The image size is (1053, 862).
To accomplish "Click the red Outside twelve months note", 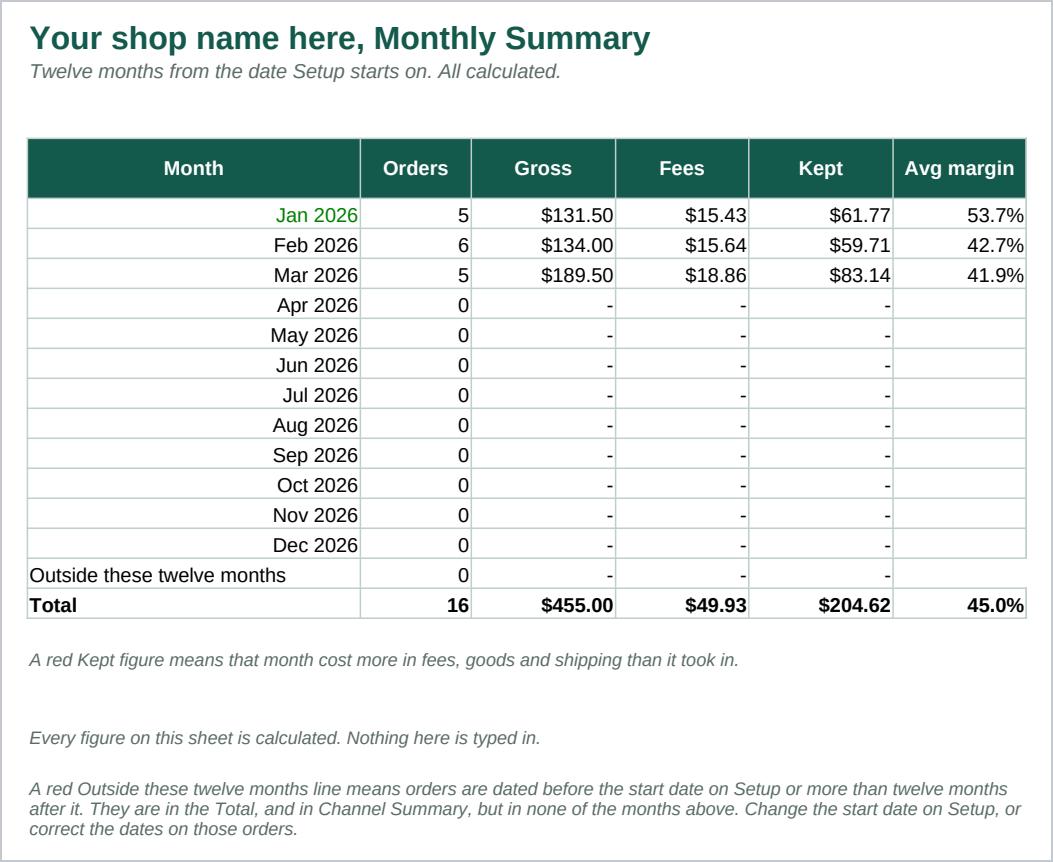I will pos(525,809).
